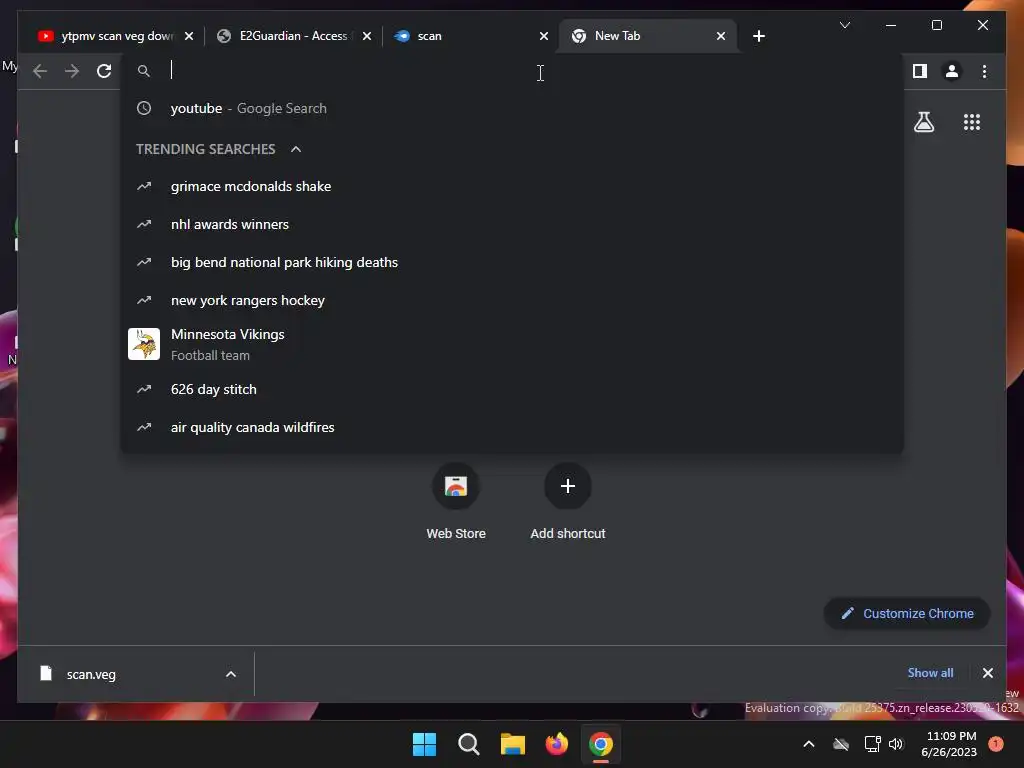This screenshot has height=768, width=1024.
Task: Close the ytpmv scan veg tab
Action: [189, 36]
